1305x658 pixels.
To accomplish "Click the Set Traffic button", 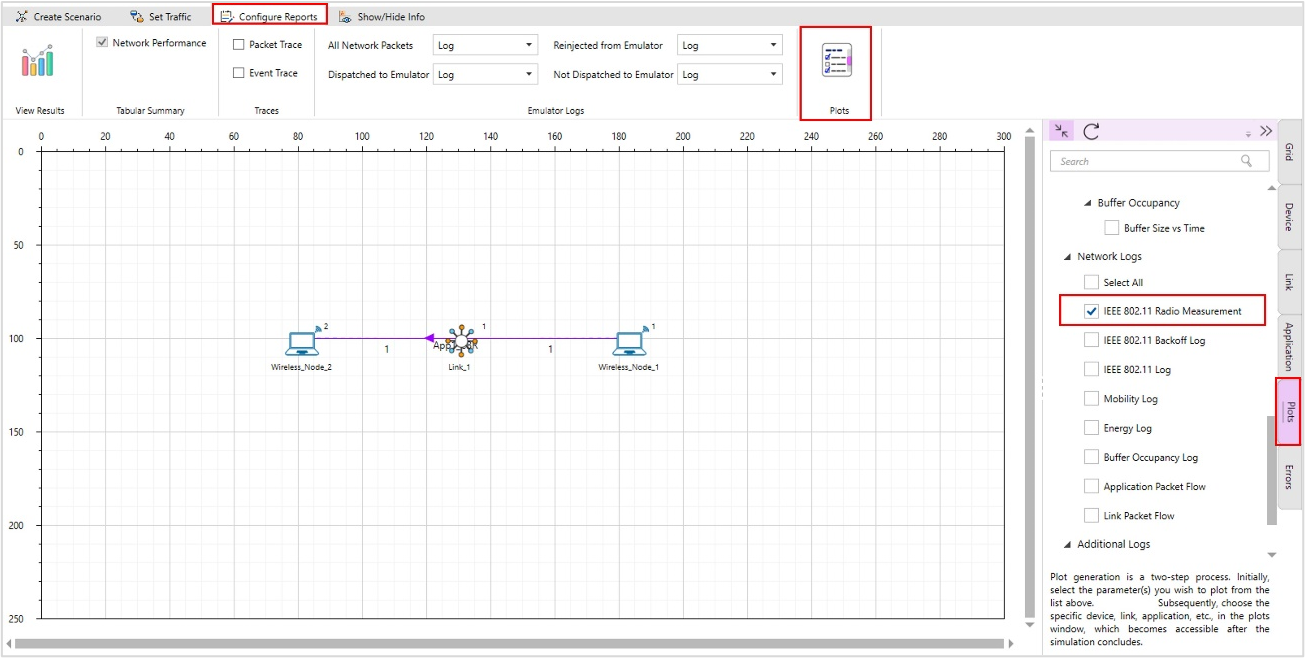I will [160, 16].
